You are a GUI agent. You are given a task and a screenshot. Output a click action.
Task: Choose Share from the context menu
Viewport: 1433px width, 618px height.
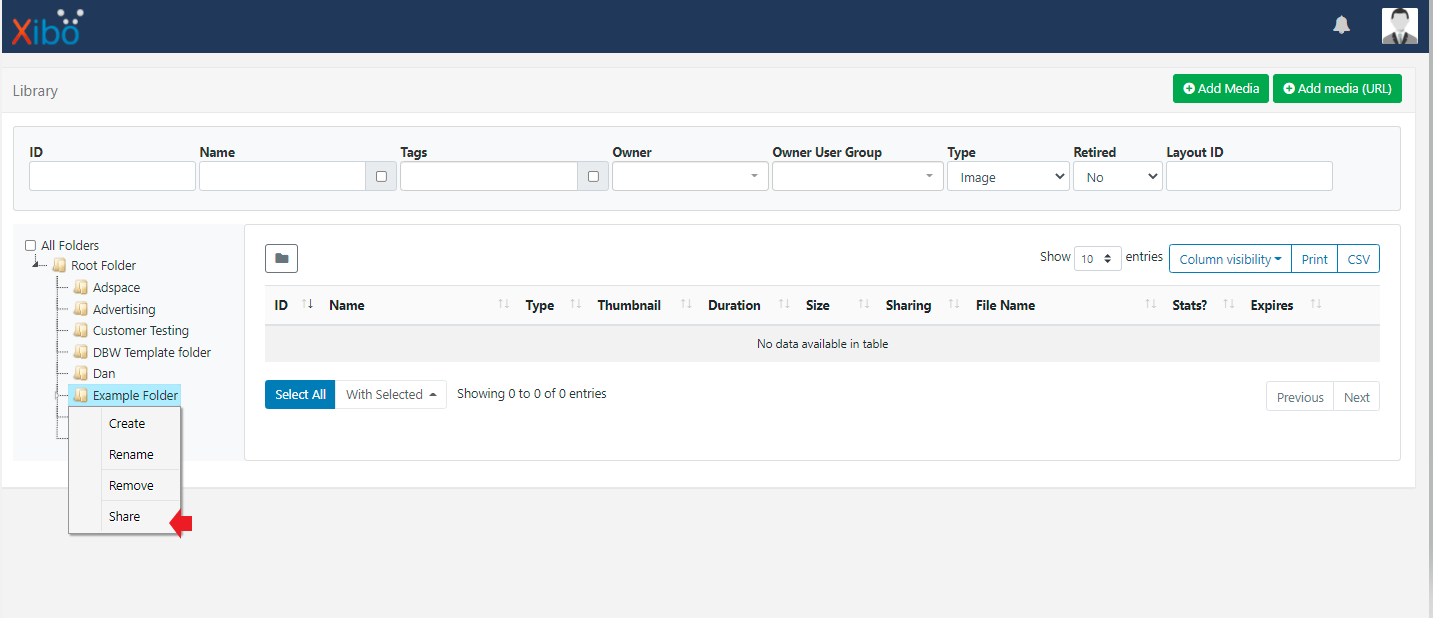point(125,517)
